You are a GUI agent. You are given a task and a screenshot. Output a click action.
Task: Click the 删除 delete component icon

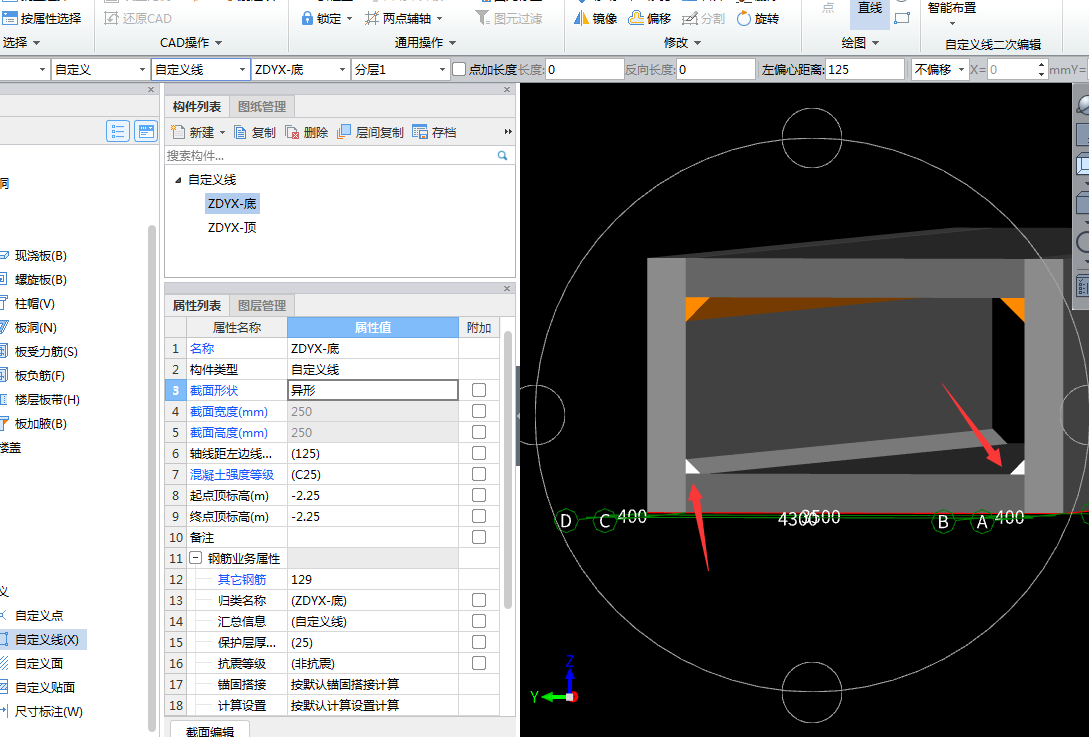292,132
